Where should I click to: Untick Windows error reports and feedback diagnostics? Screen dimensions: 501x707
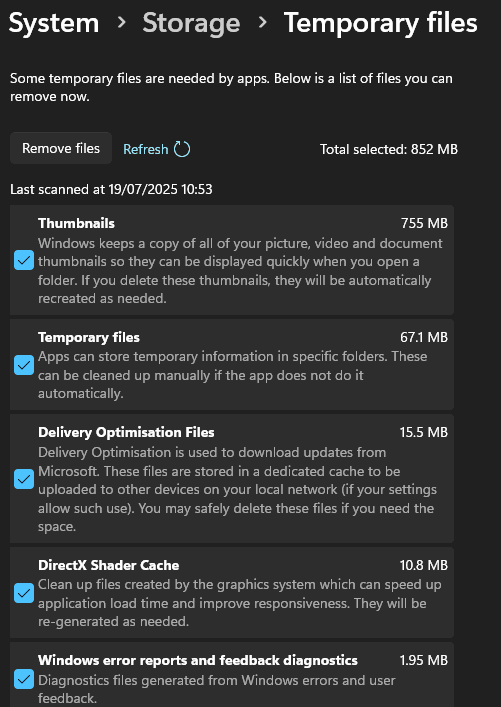click(24, 679)
